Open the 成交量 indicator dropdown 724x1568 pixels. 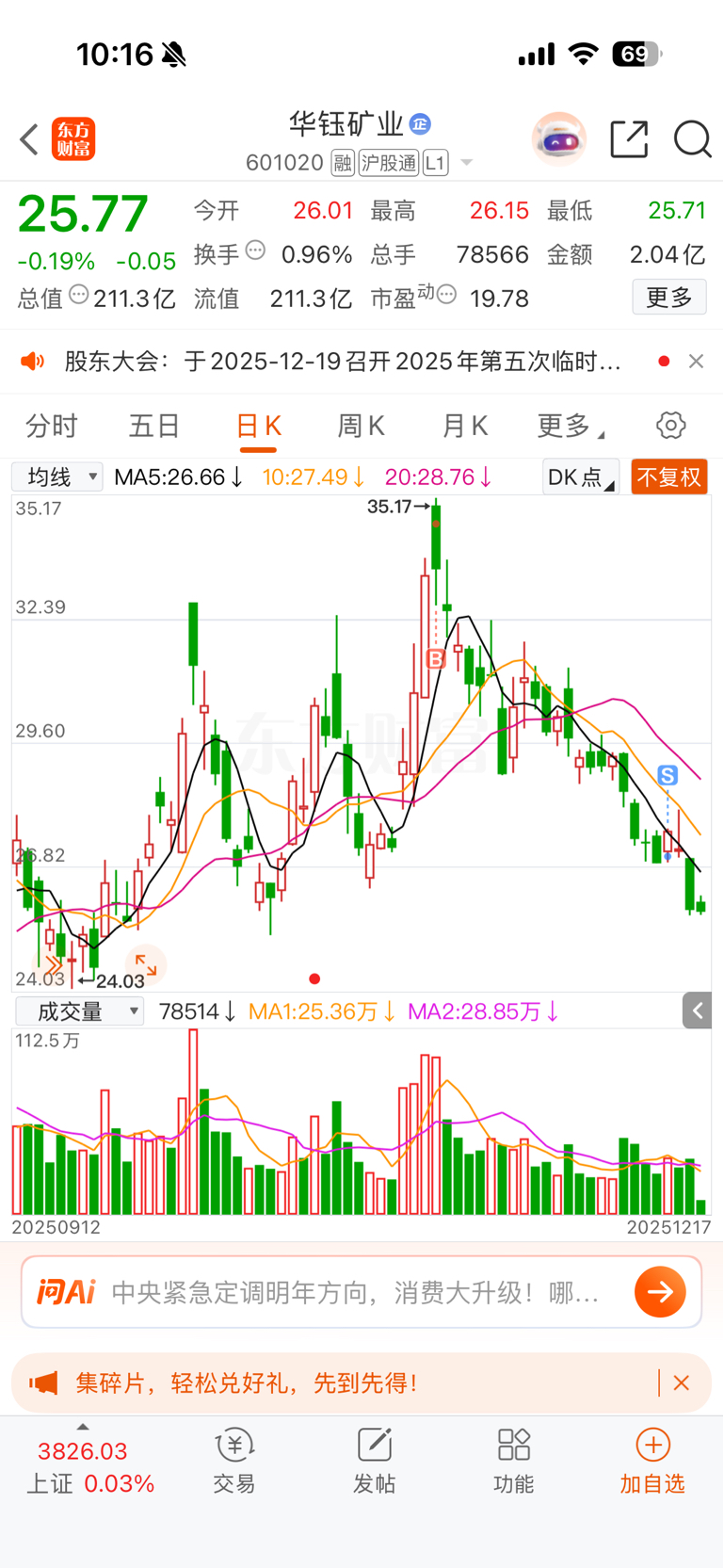80,1012
